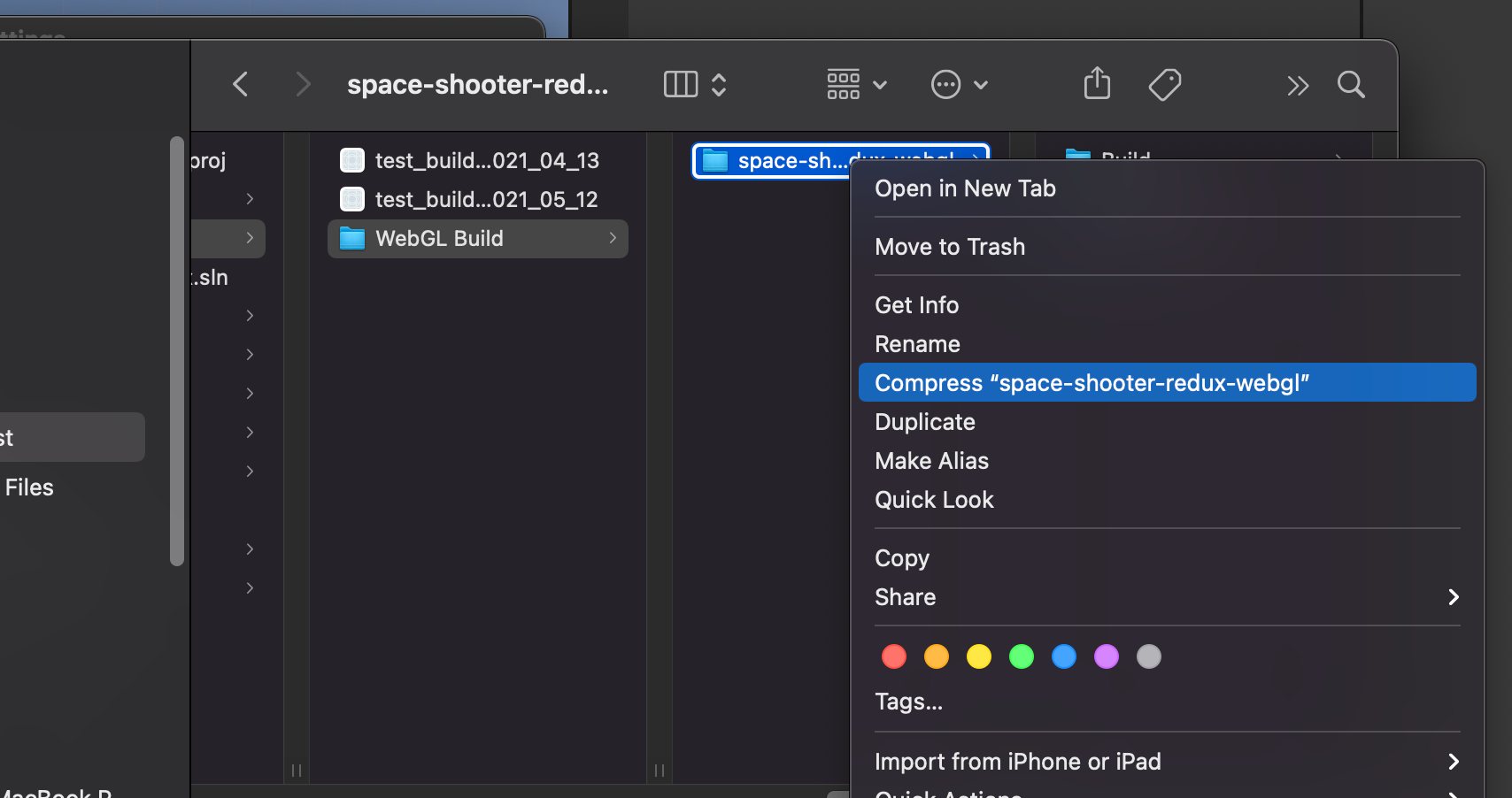This screenshot has width=1512, height=798.
Task: Expand WebGL Build folder chevron
Action: 613,238
